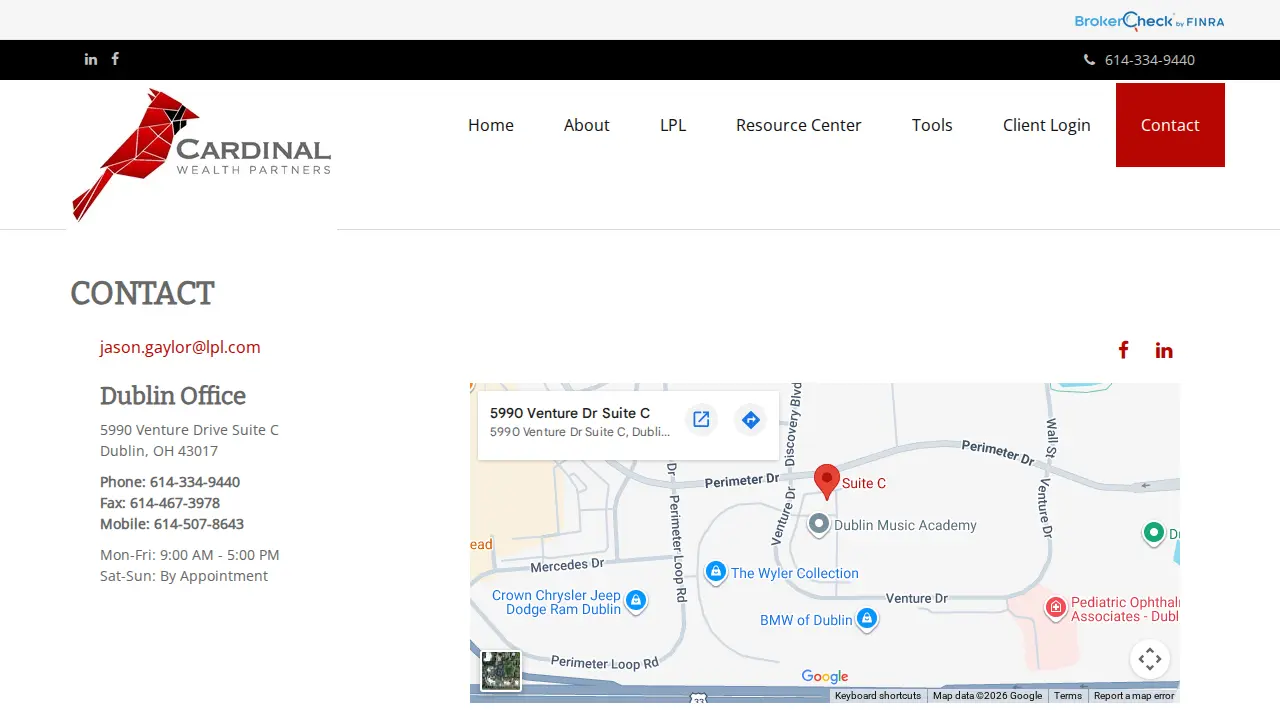Toggle map camera controls button
Viewport: 1280px width, 720px height.
point(1150,659)
